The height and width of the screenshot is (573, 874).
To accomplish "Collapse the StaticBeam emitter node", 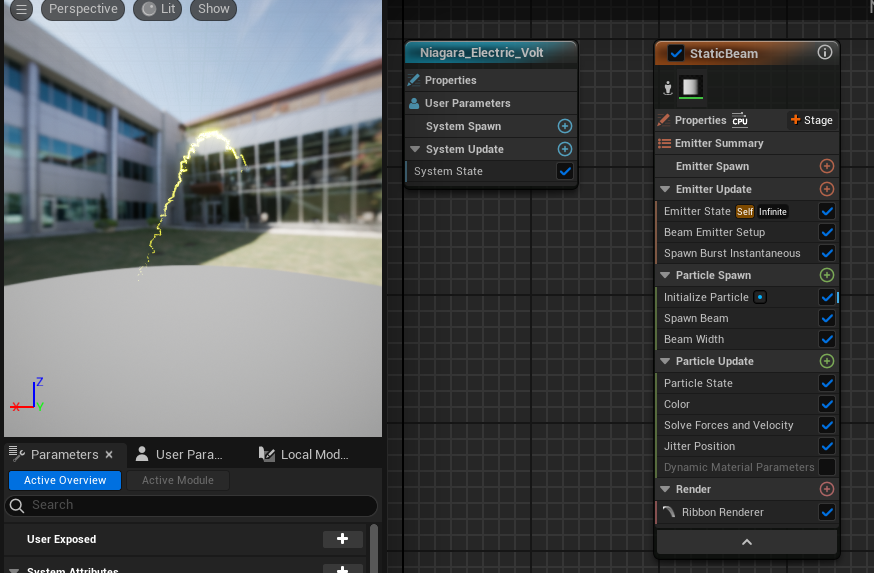I will 746,542.
